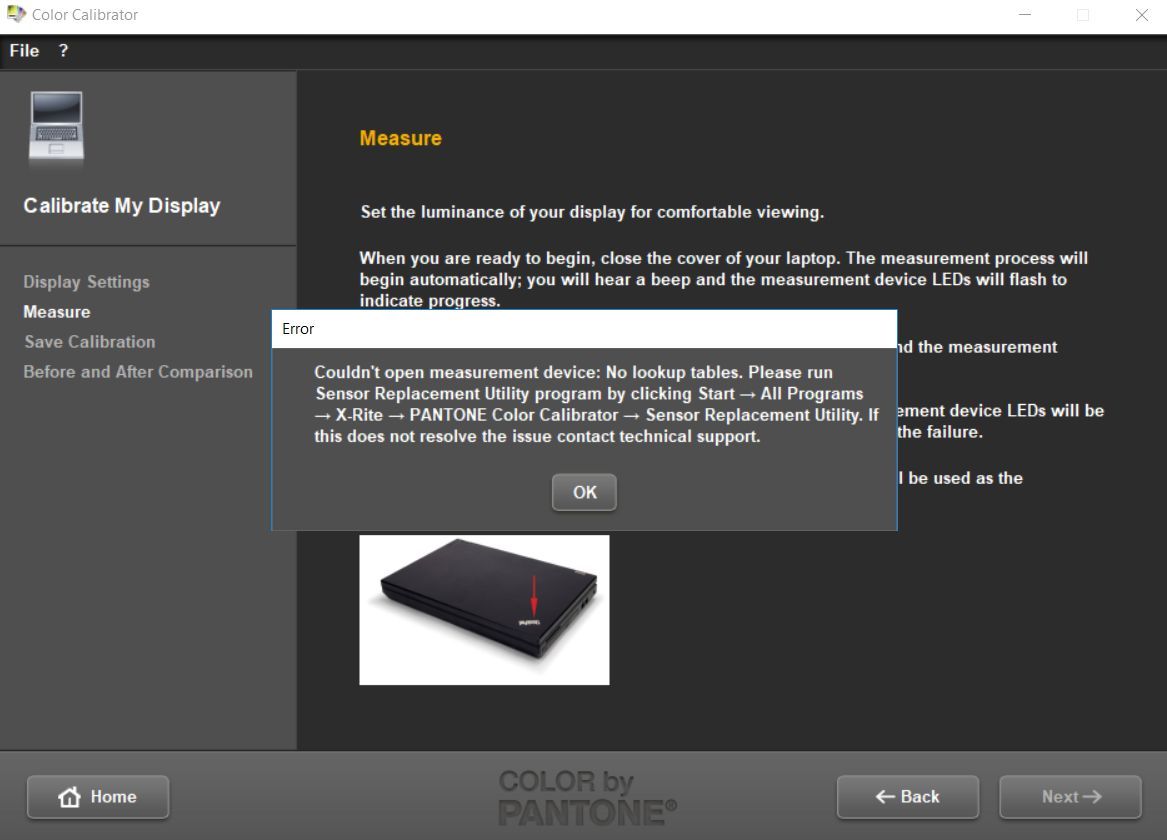Click the 'Calibrate My Display' heading
The image size is (1167, 840).
122,205
